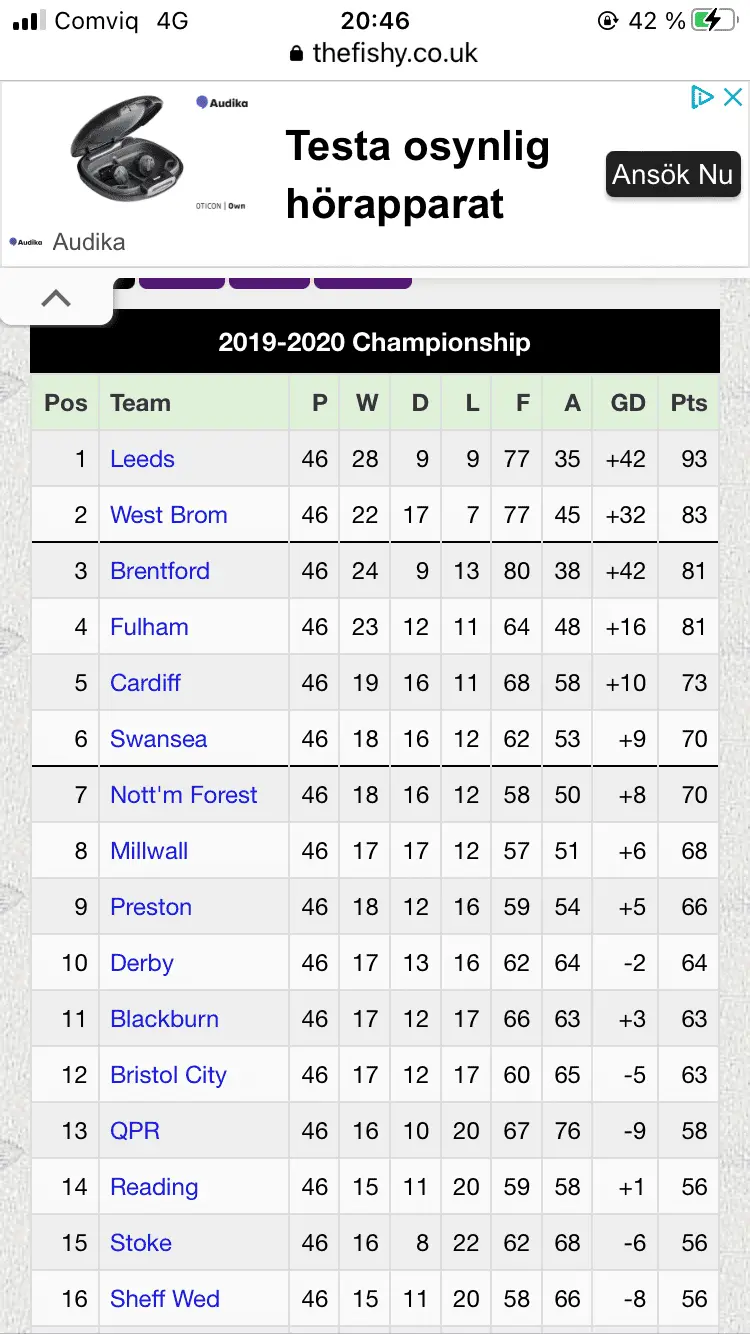750x1334 pixels.
Task: Tap the battery icon in status bar
Action: [718, 21]
